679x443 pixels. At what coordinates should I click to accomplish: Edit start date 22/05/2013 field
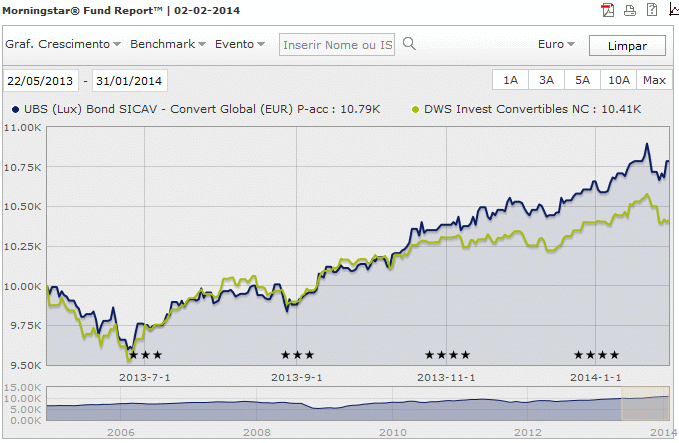(x=40, y=81)
